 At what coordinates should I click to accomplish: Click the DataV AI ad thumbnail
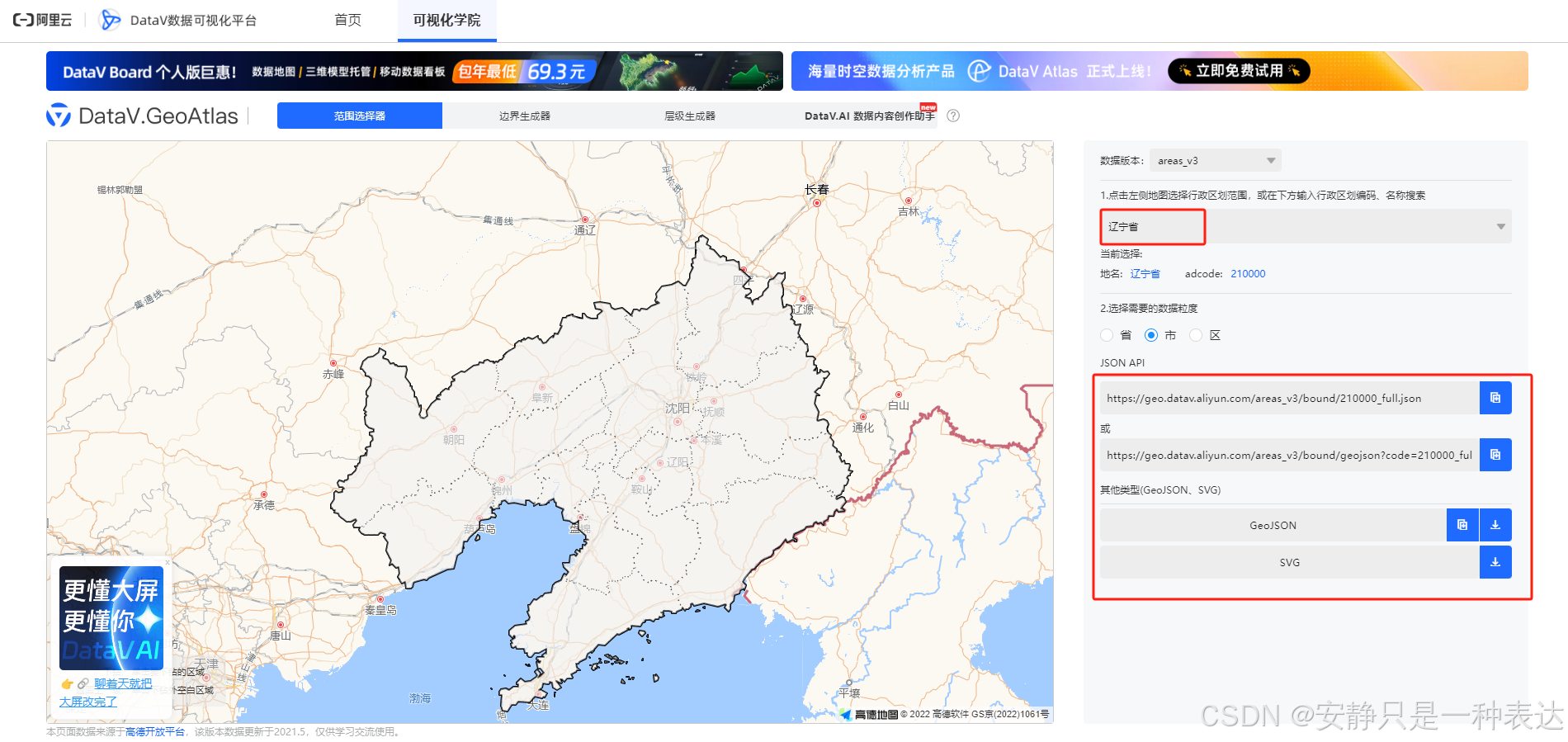(x=111, y=617)
